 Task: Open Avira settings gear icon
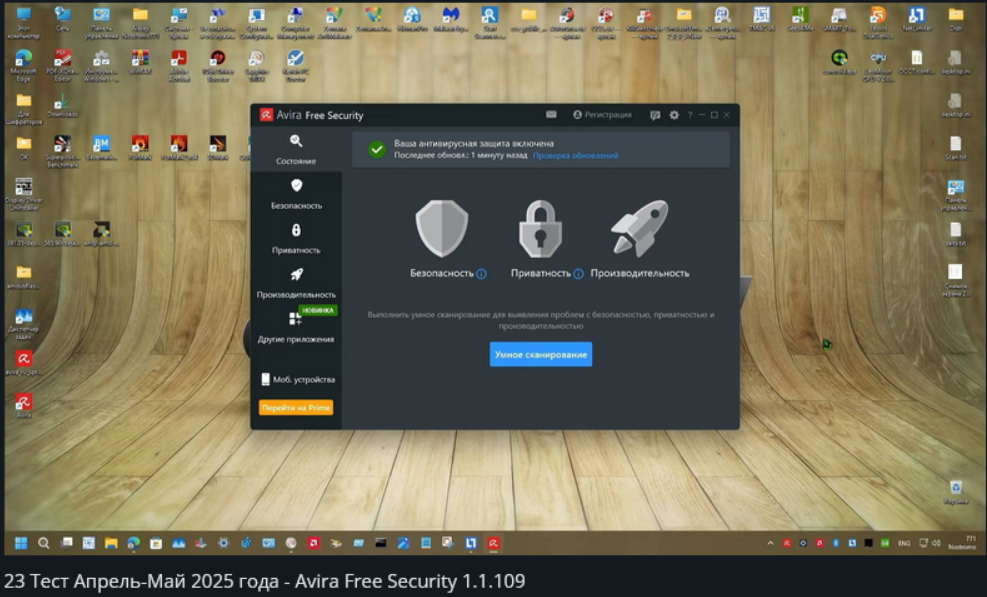[x=674, y=115]
